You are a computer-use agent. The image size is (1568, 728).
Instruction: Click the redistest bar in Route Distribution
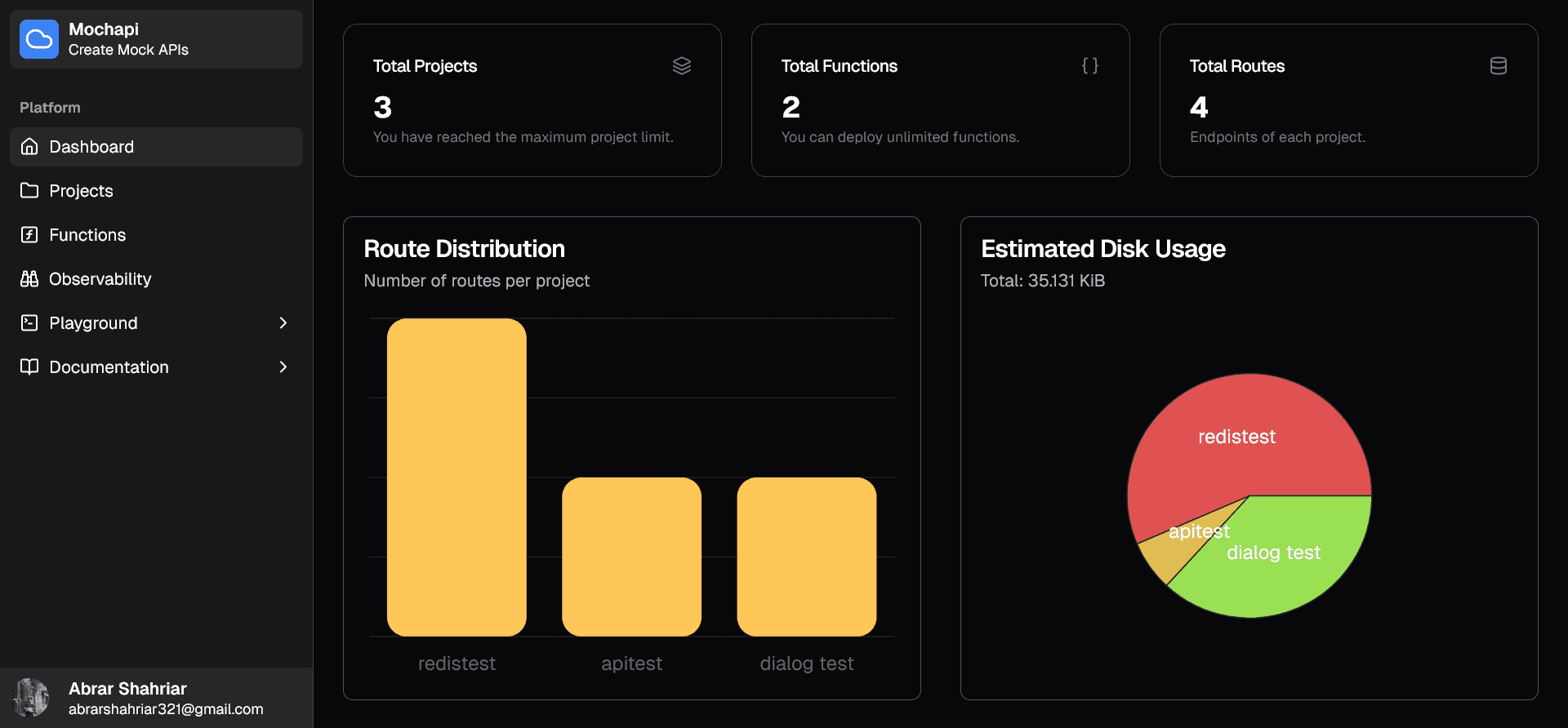pos(457,477)
